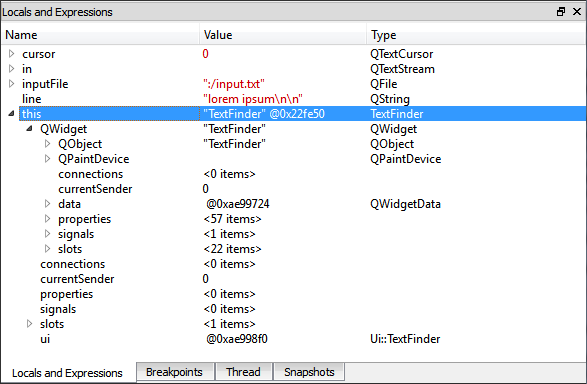
Task: Expand signals with 1 items
Action: pyautogui.click(x=48, y=234)
